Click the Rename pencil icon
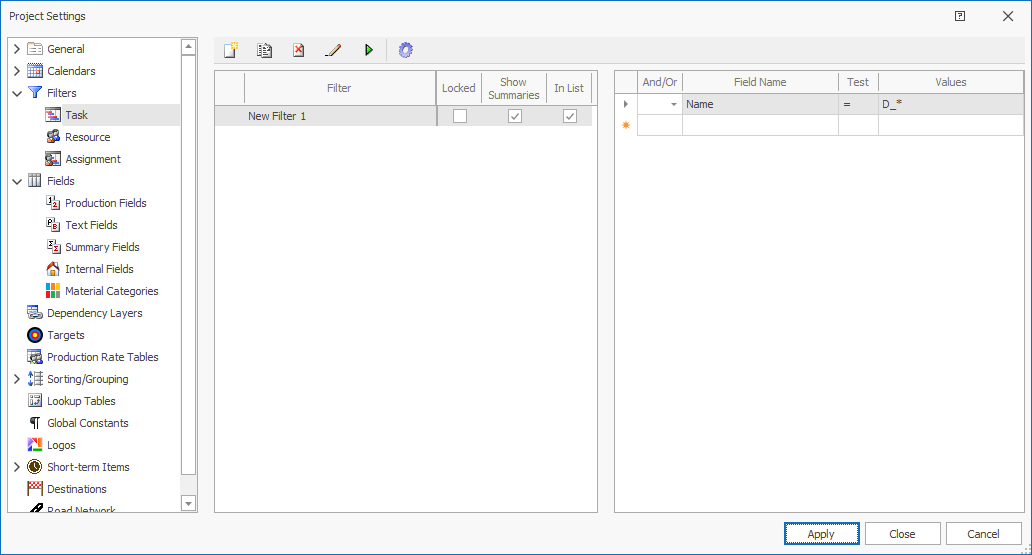The height and width of the screenshot is (555, 1032). coord(334,50)
